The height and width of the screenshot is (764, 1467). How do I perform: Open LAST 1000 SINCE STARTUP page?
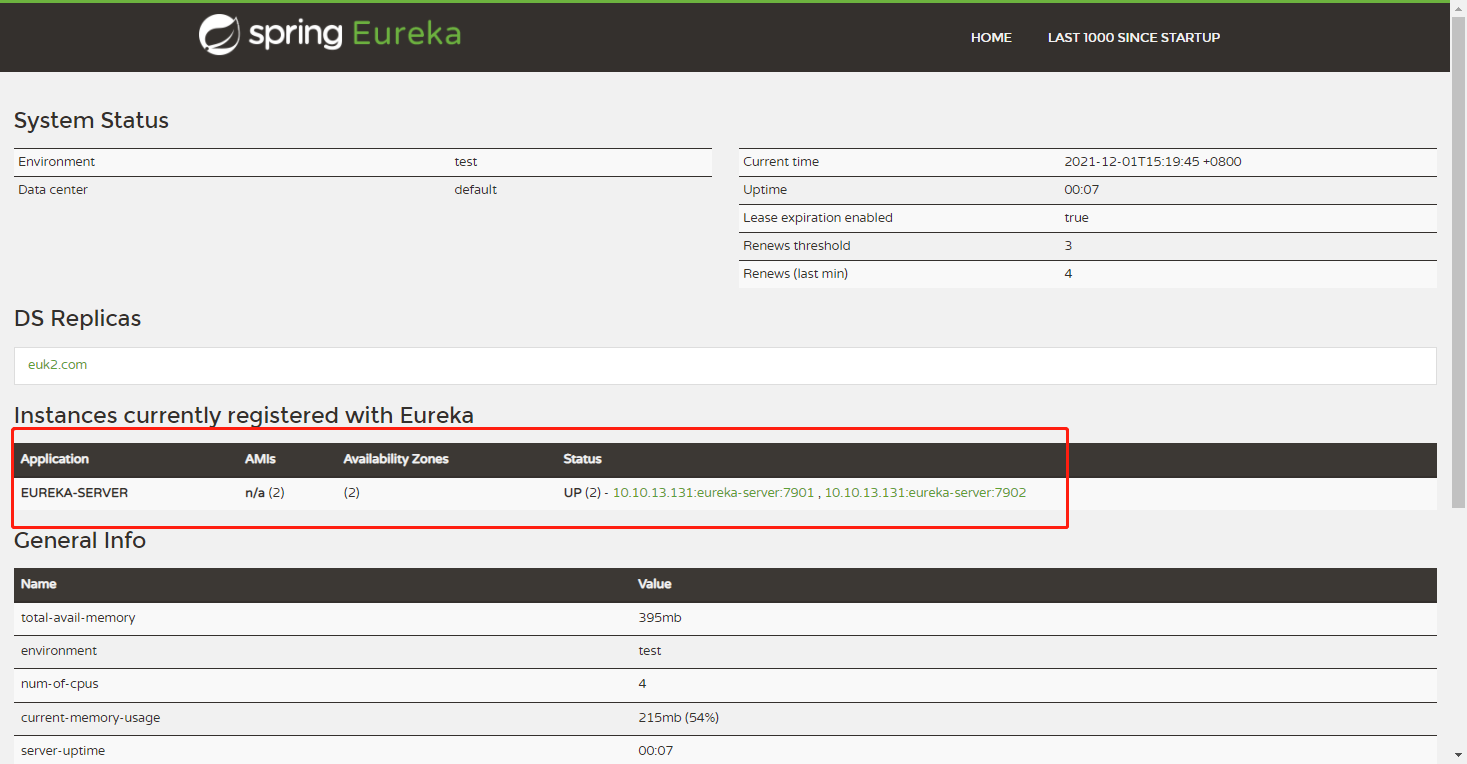pos(1134,38)
